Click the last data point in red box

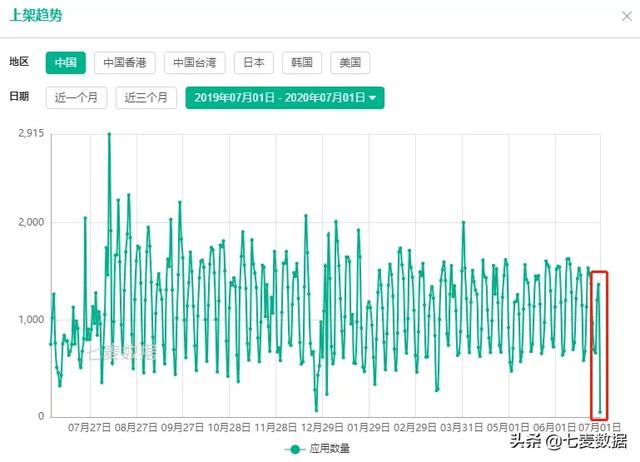pos(600,412)
